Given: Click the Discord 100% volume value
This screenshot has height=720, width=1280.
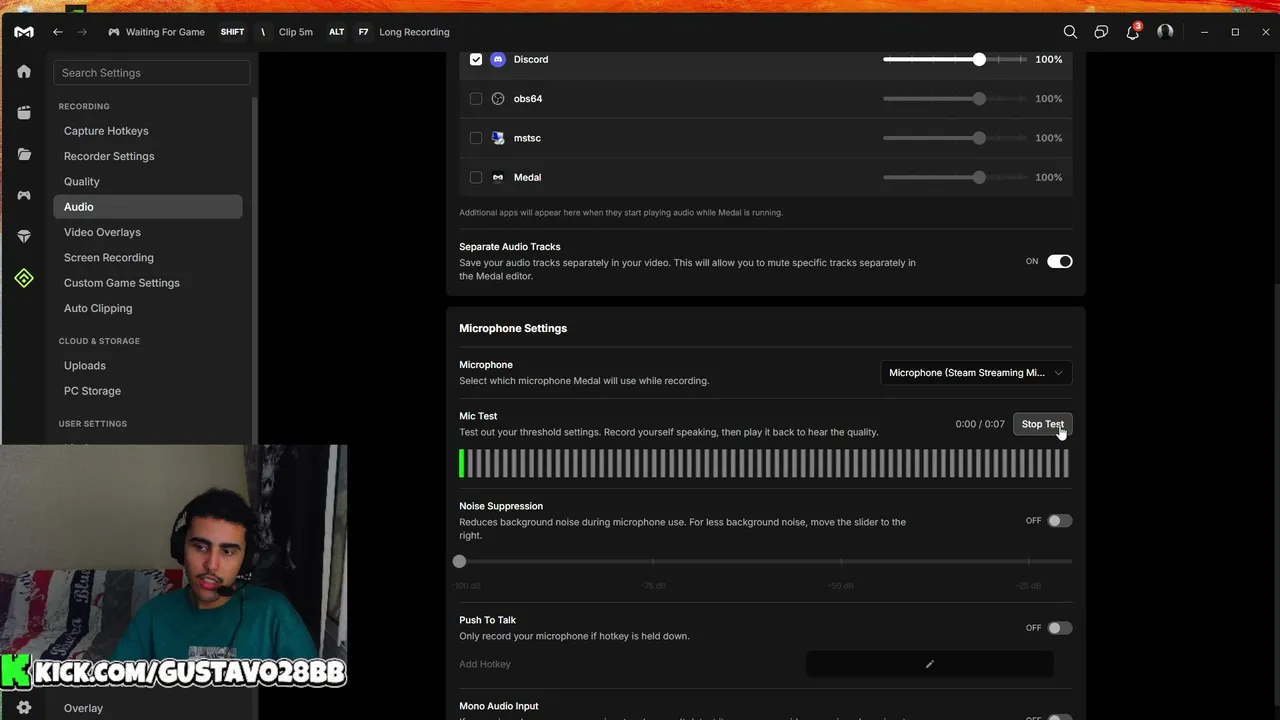Looking at the screenshot, I should click(1049, 59).
